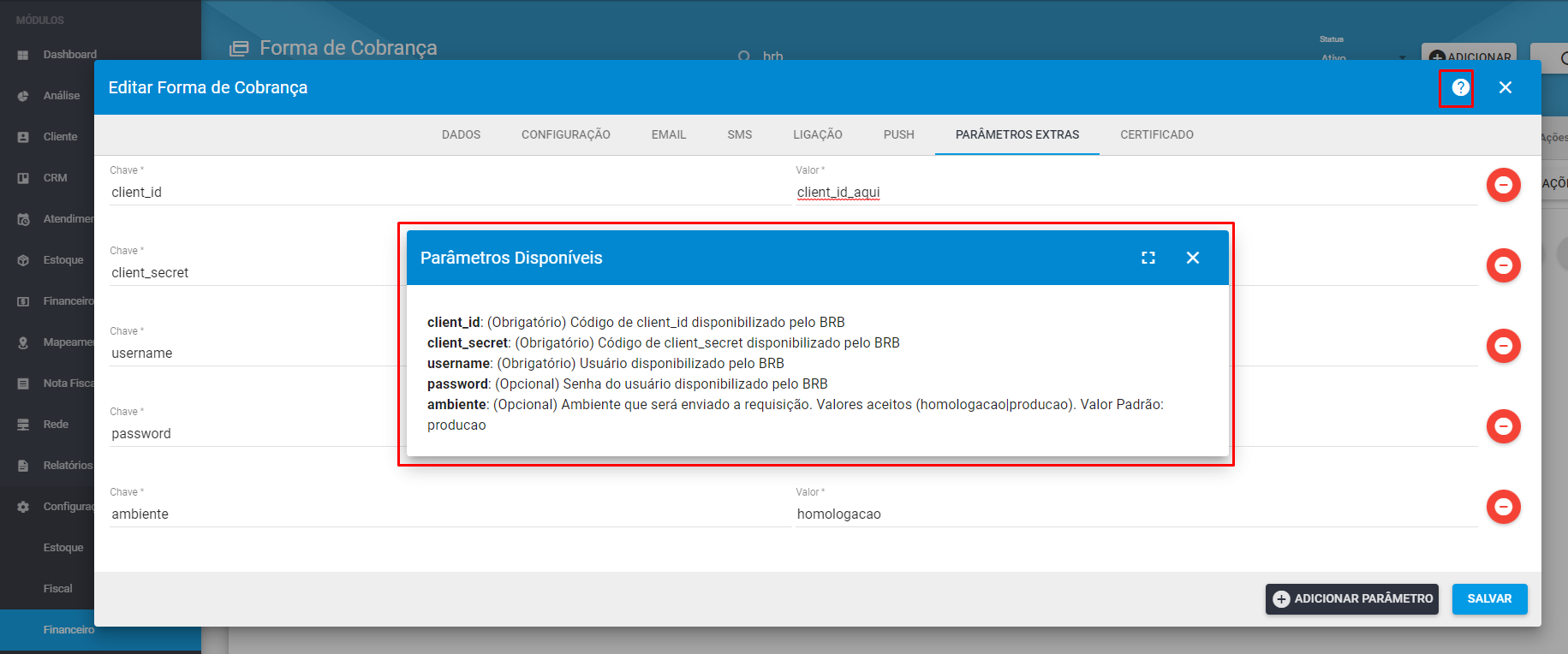Open Dashboard in the sidebar
Viewport: 1568px width, 654px height.
(69, 54)
